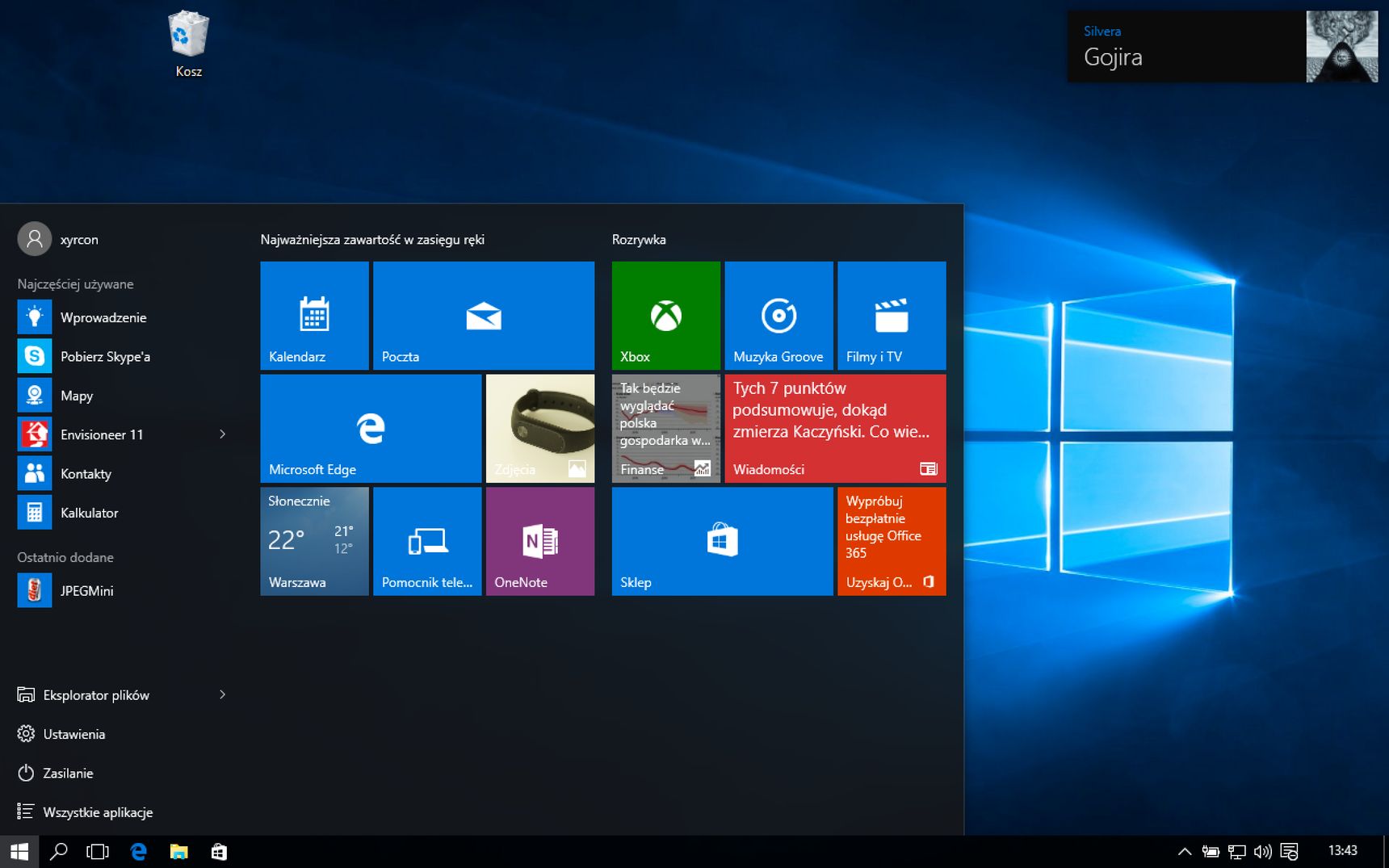This screenshot has width=1389, height=868.
Task: Click "Najważniejsza zawartość w zasięgu ręki" heading
Action: click(372, 240)
